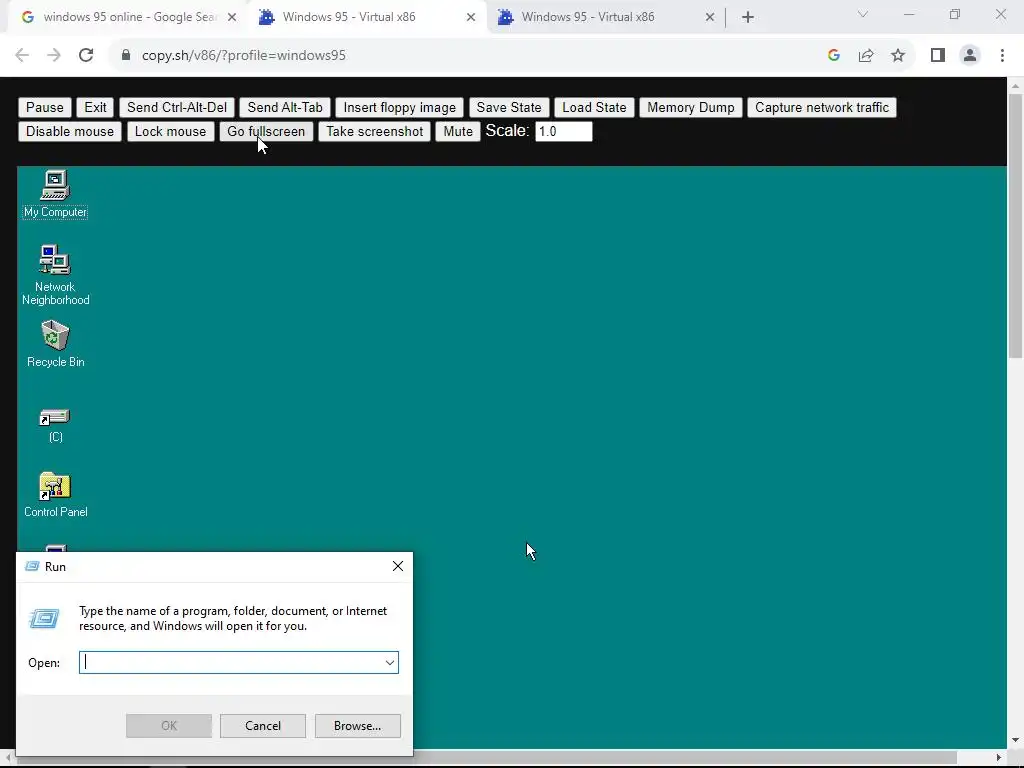Open the My Computer desktop icon
This screenshot has width=1024, height=768.
(x=55, y=194)
